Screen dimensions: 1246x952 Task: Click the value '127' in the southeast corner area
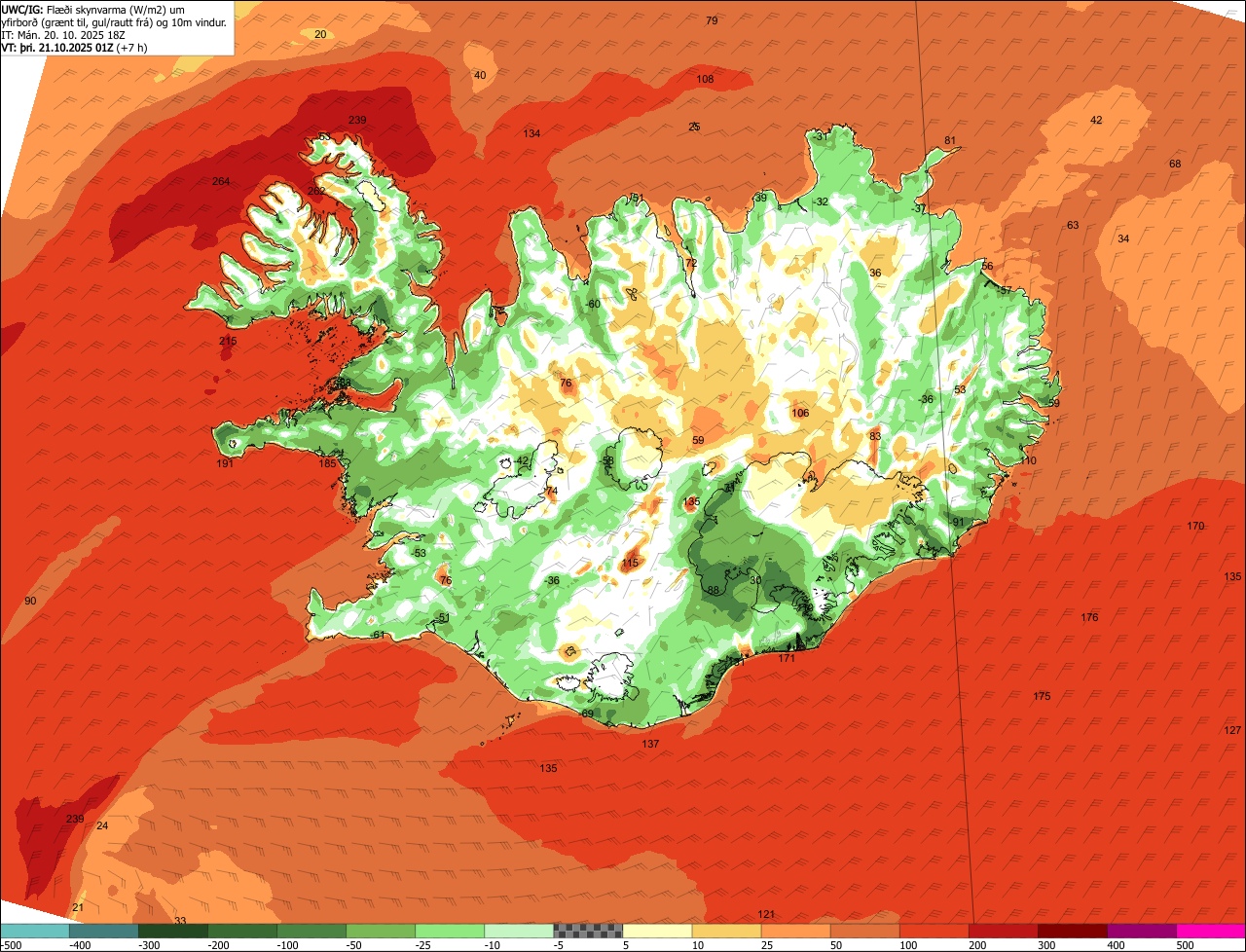coord(1232,731)
